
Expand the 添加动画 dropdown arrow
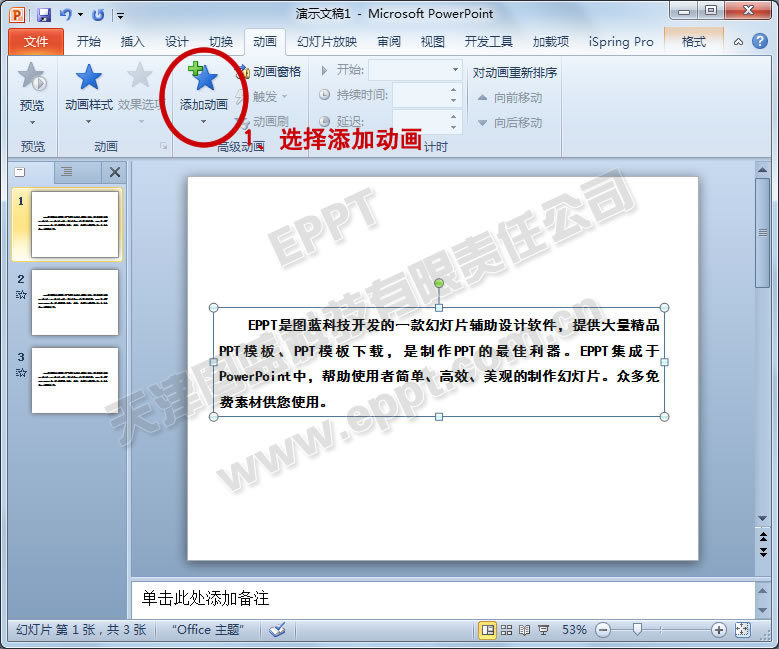(x=203, y=122)
